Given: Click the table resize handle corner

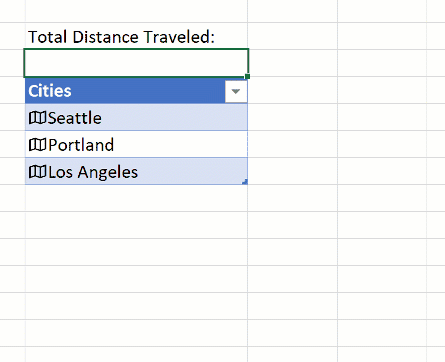Looking at the screenshot, I should [x=245, y=182].
